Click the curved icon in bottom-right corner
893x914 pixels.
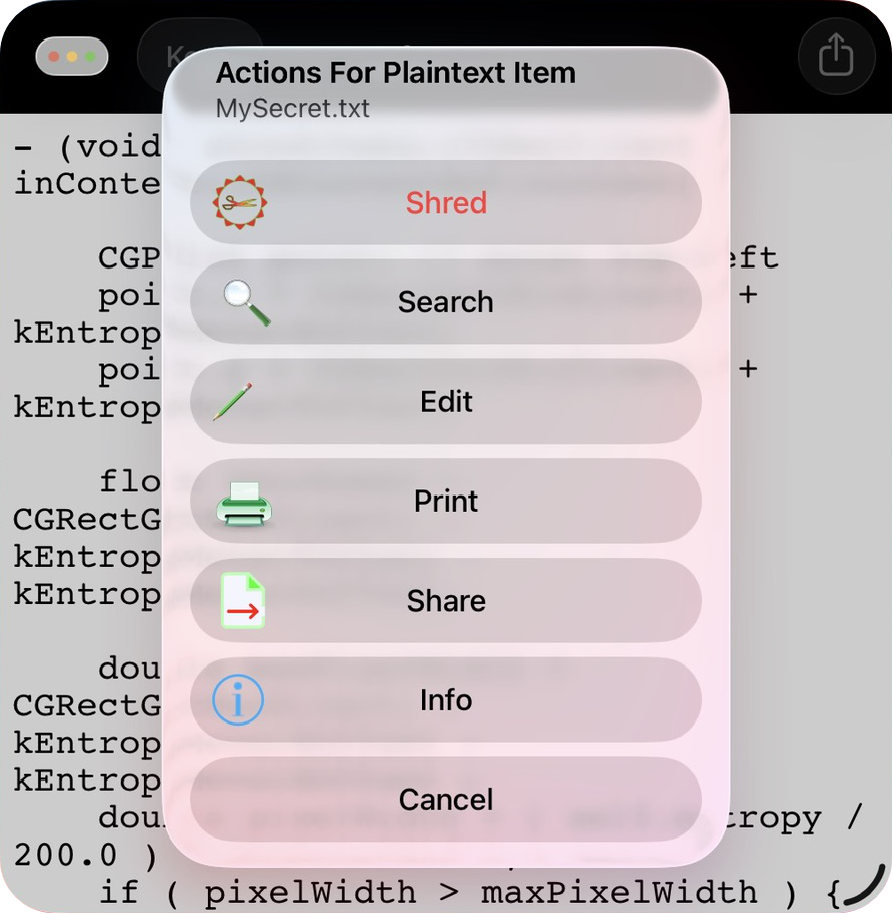863,886
